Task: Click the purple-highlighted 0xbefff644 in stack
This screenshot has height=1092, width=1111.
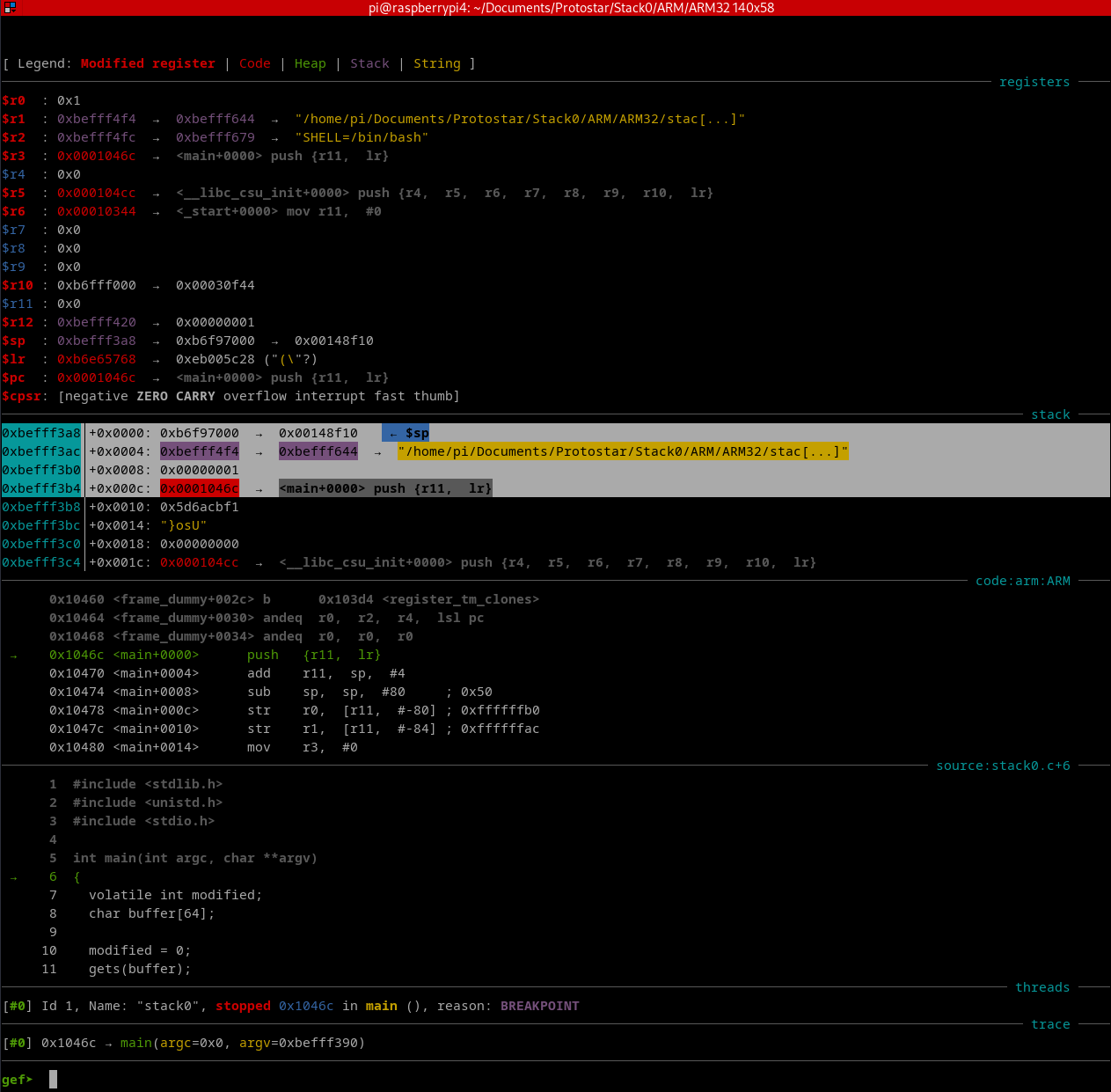Action: click(318, 451)
